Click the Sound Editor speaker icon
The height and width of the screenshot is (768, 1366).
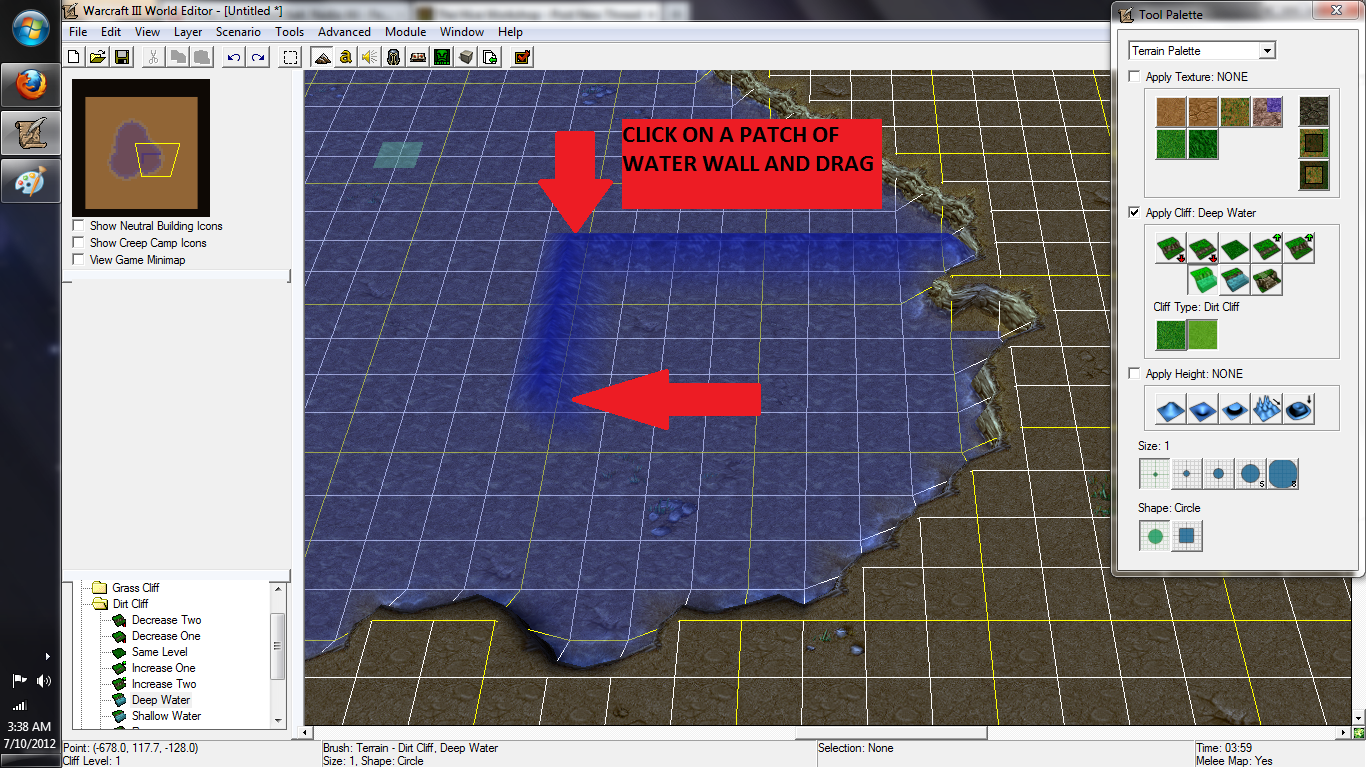click(370, 57)
